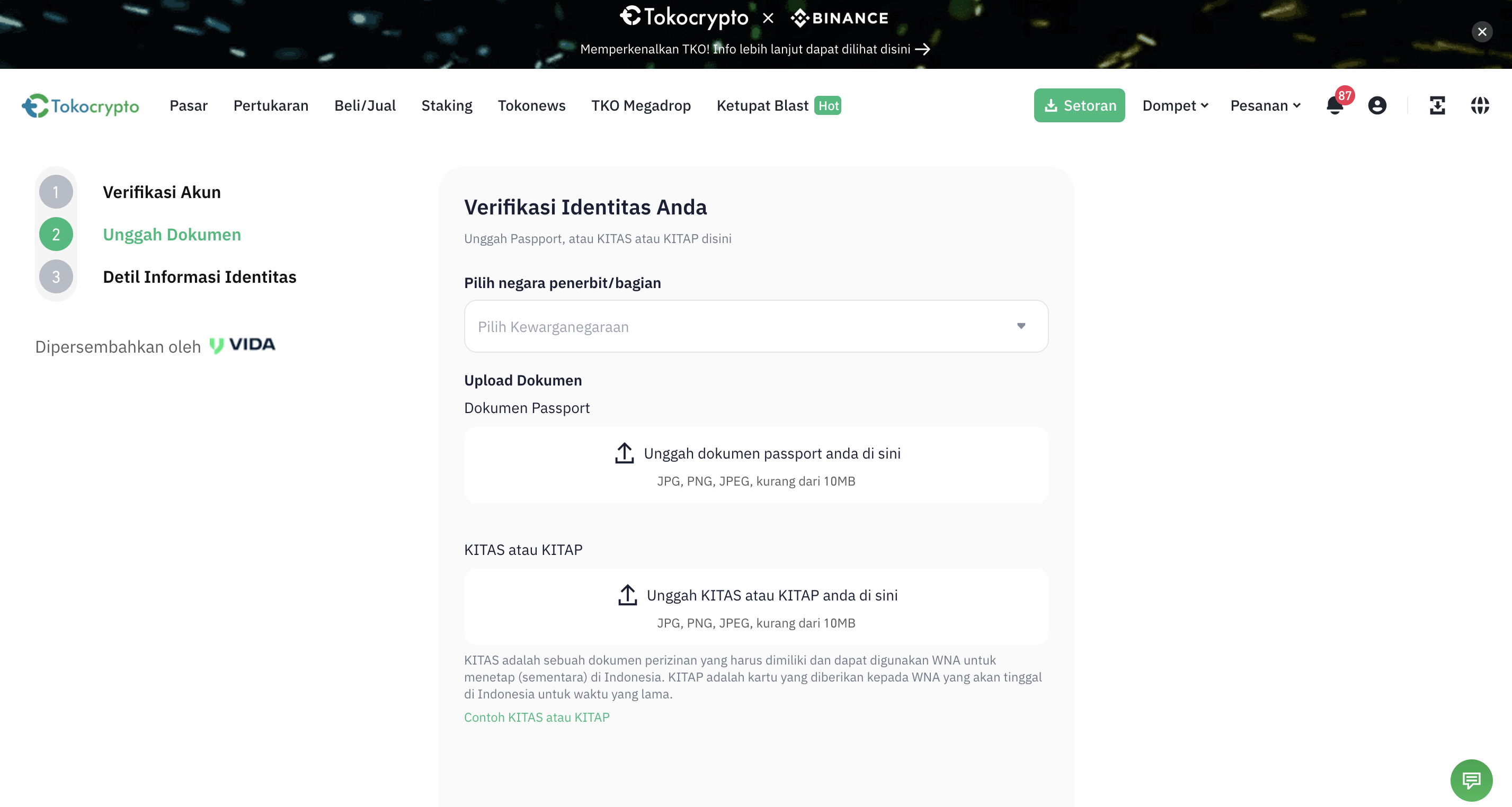Image resolution: width=1512 pixels, height=807 pixels.
Task: Expand the Pilih Kewarganegaraan dropdown
Action: (x=756, y=326)
